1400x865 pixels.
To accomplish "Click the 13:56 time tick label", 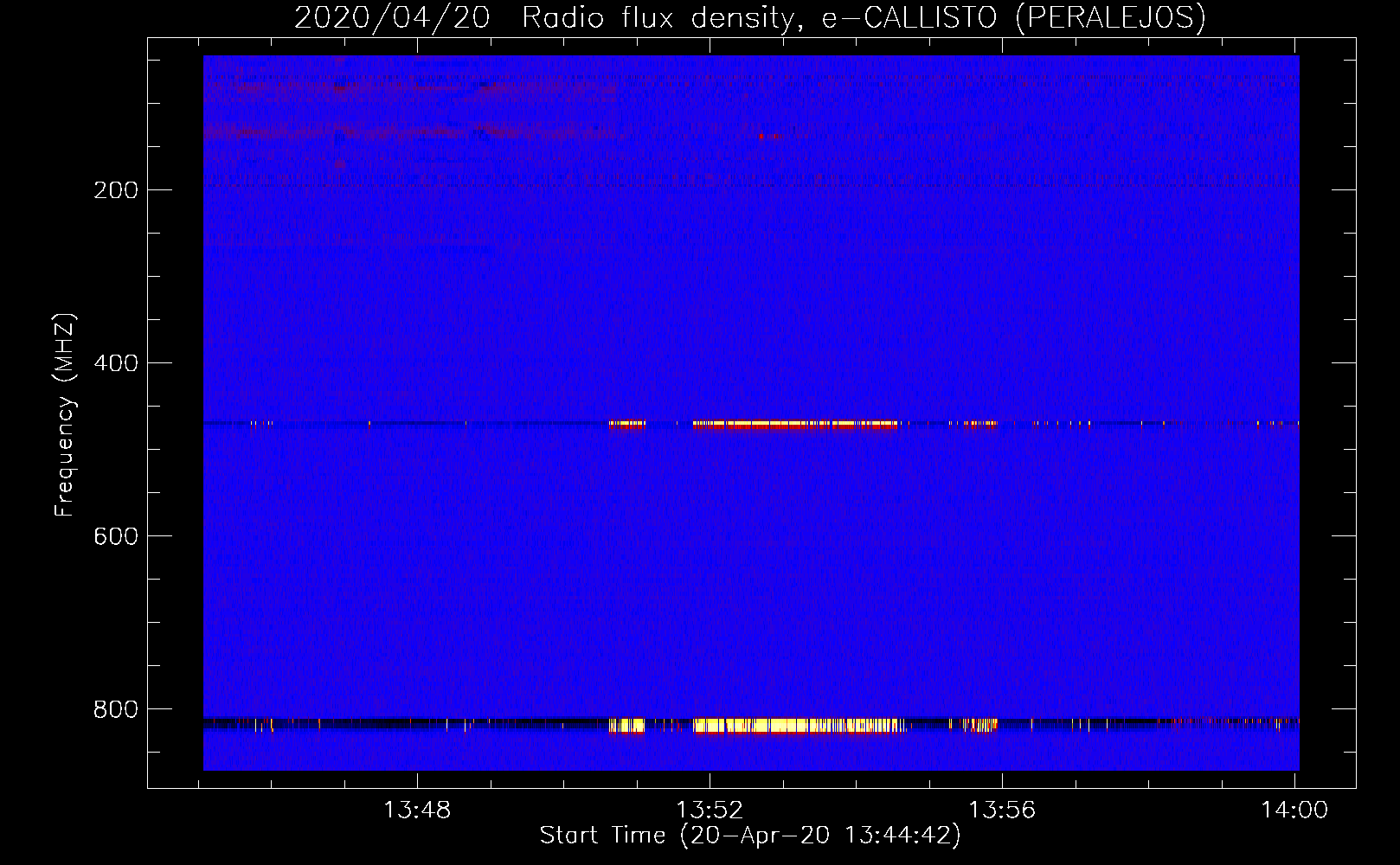I will pyautogui.click(x=1002, y=811).
